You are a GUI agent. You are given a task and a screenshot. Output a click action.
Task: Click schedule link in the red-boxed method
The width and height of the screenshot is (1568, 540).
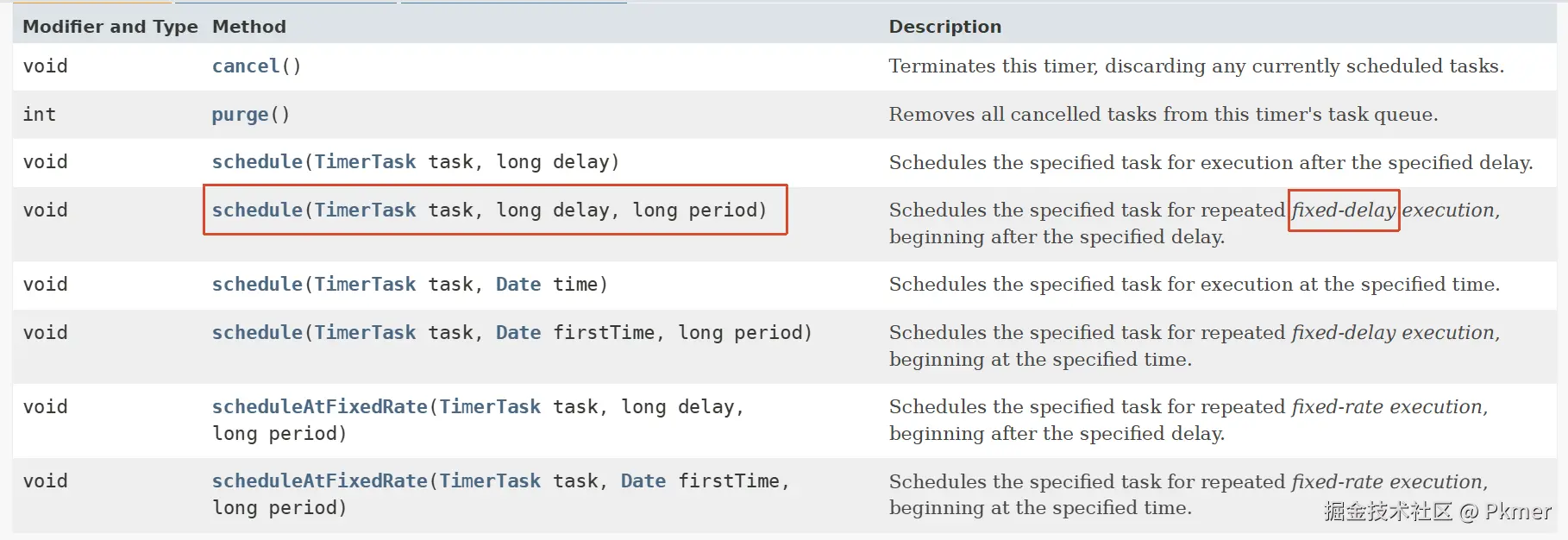point(257,210)
